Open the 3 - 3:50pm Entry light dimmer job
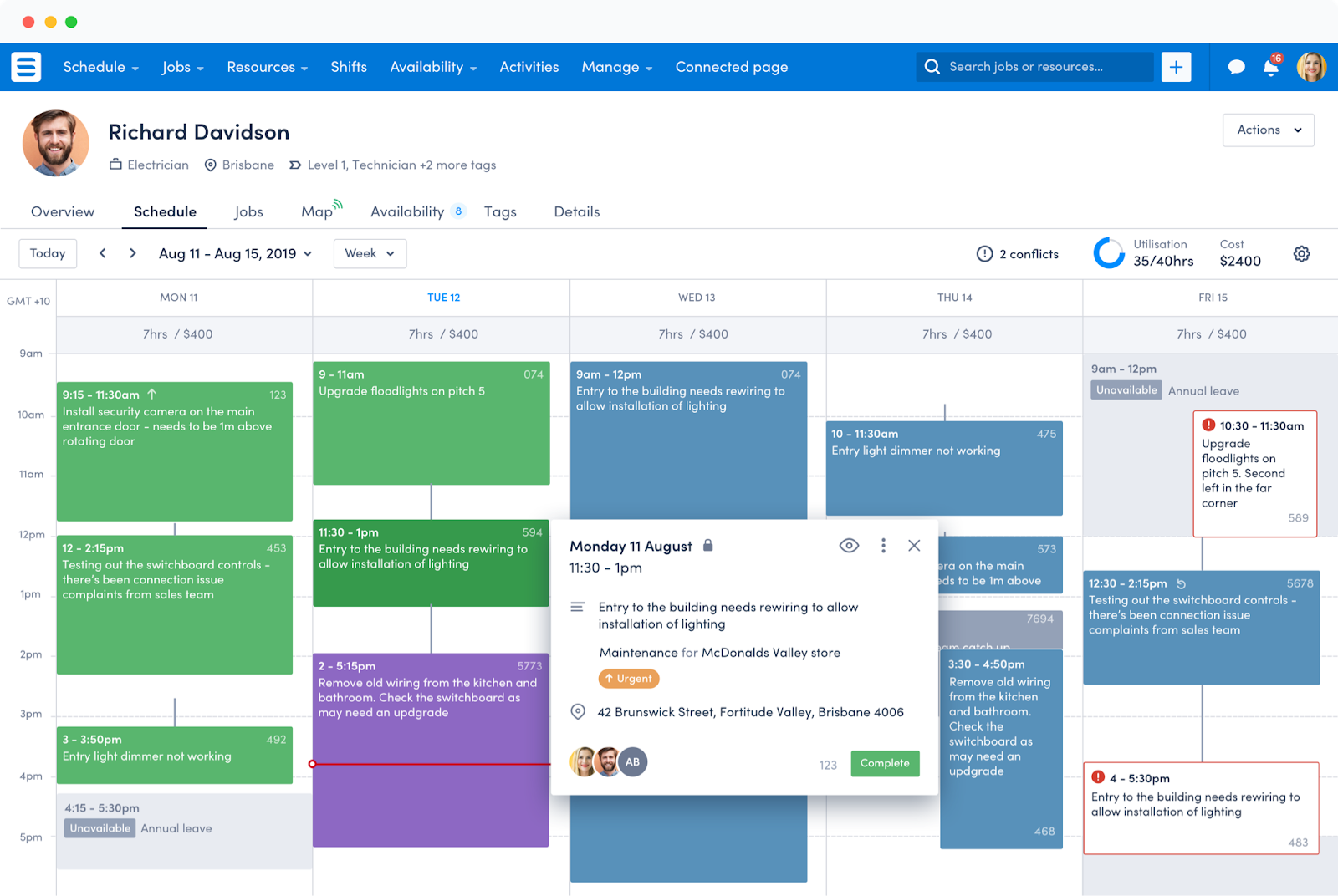Screen dimensions: 1338x896 (x=175, y=755)
